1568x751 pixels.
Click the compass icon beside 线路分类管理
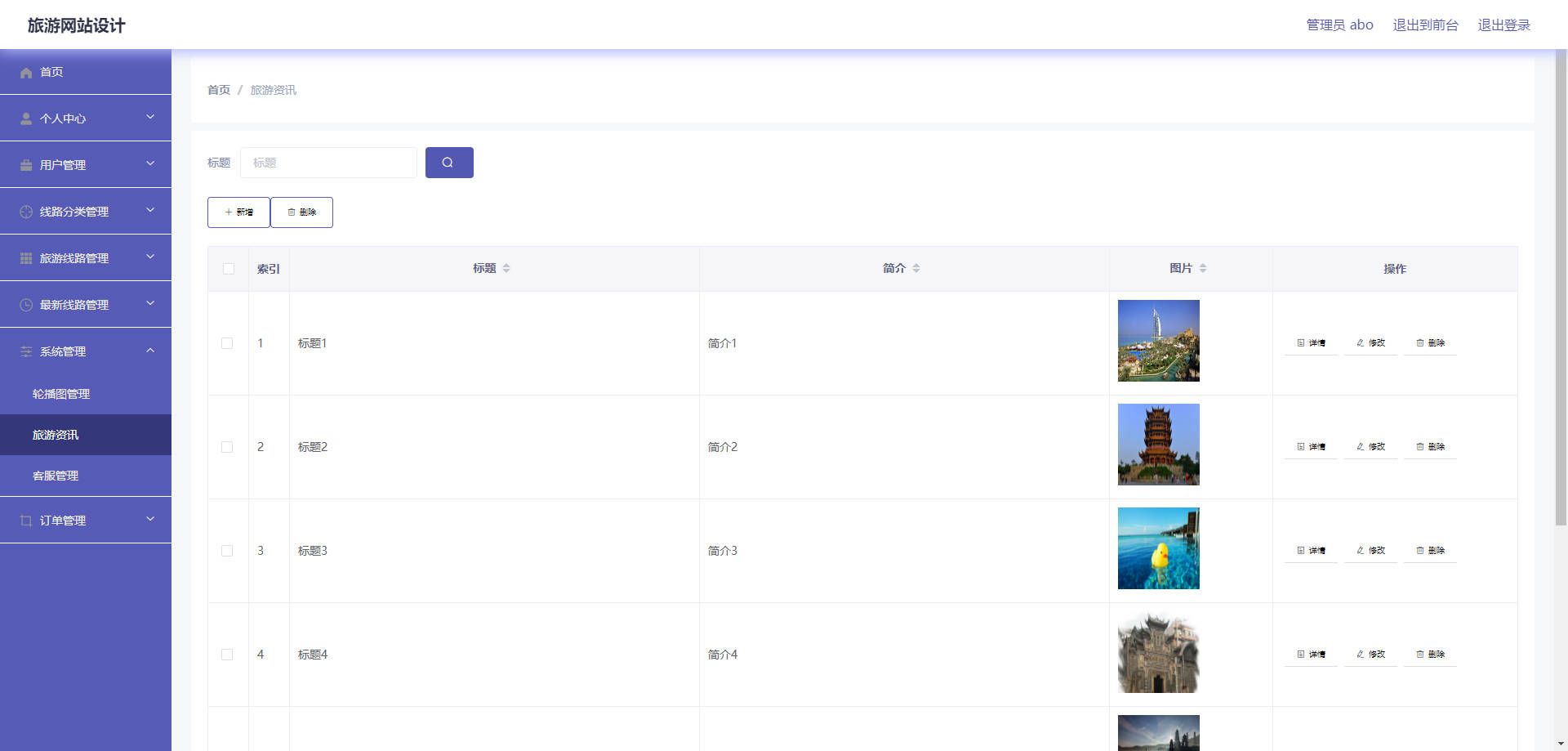coord(26,212)
